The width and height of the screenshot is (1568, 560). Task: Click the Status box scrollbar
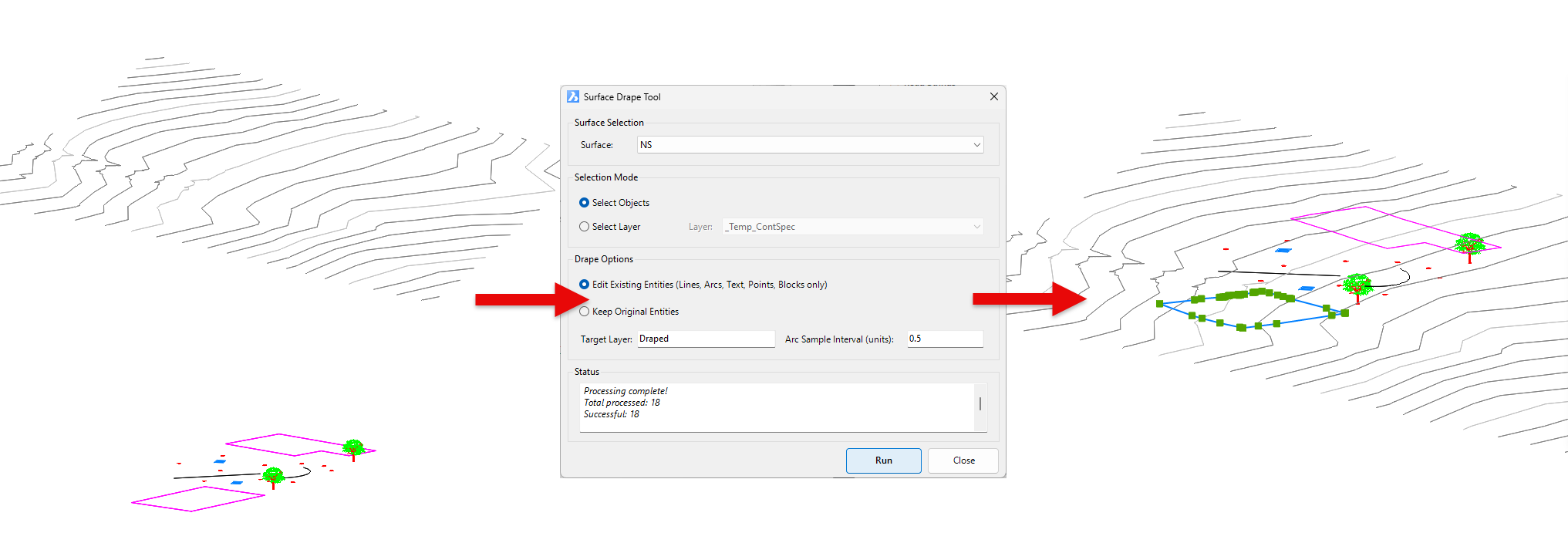coord(980,407)
